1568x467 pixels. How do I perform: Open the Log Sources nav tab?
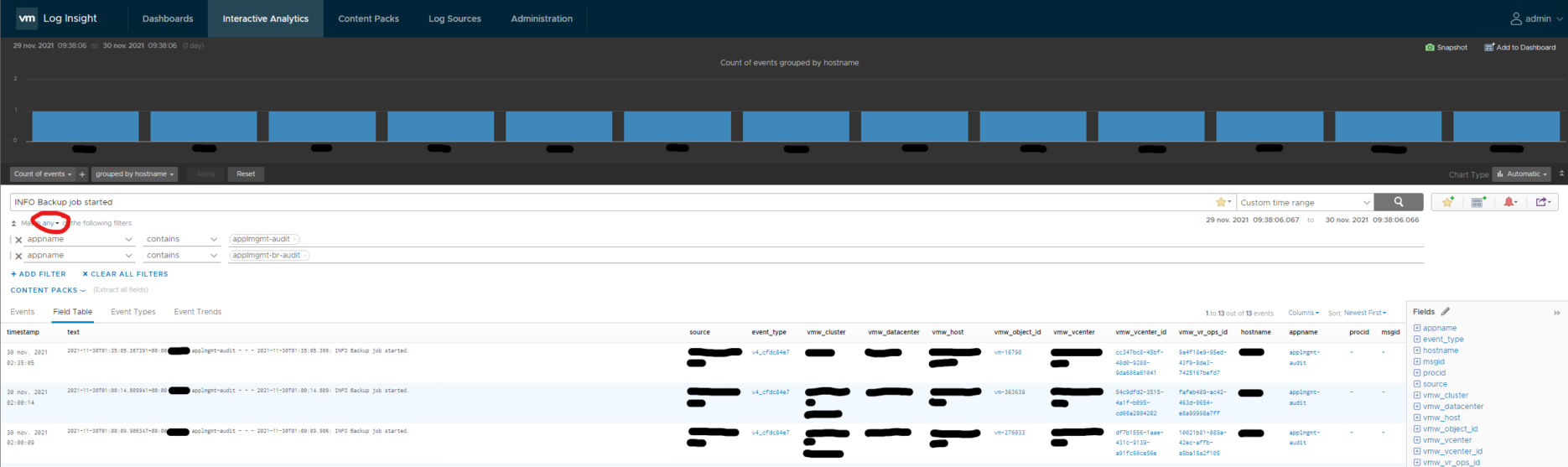coord(454,18)
